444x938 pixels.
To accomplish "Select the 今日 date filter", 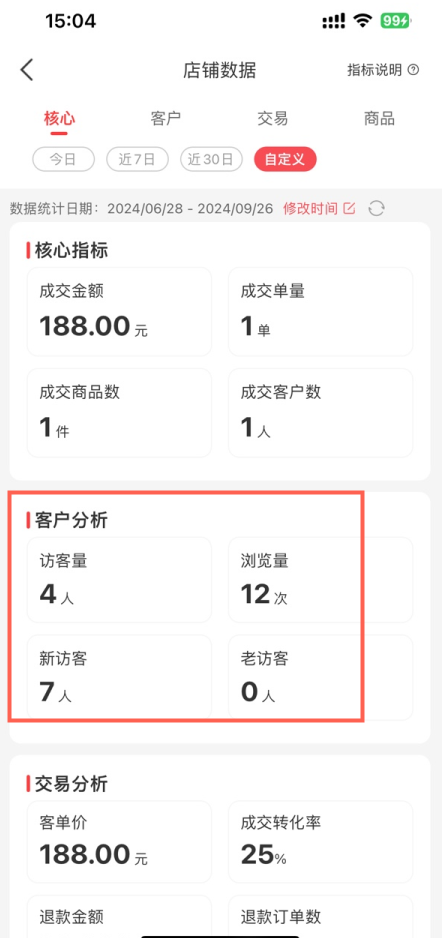I will tap(63, 159).
